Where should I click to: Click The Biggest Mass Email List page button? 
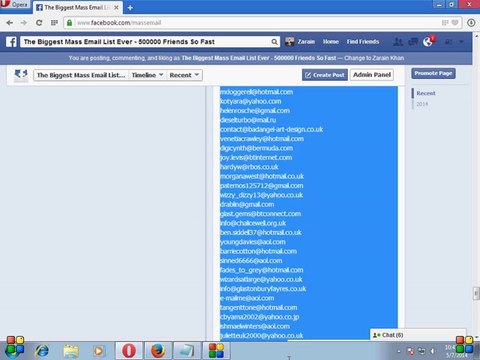[81, 75]
